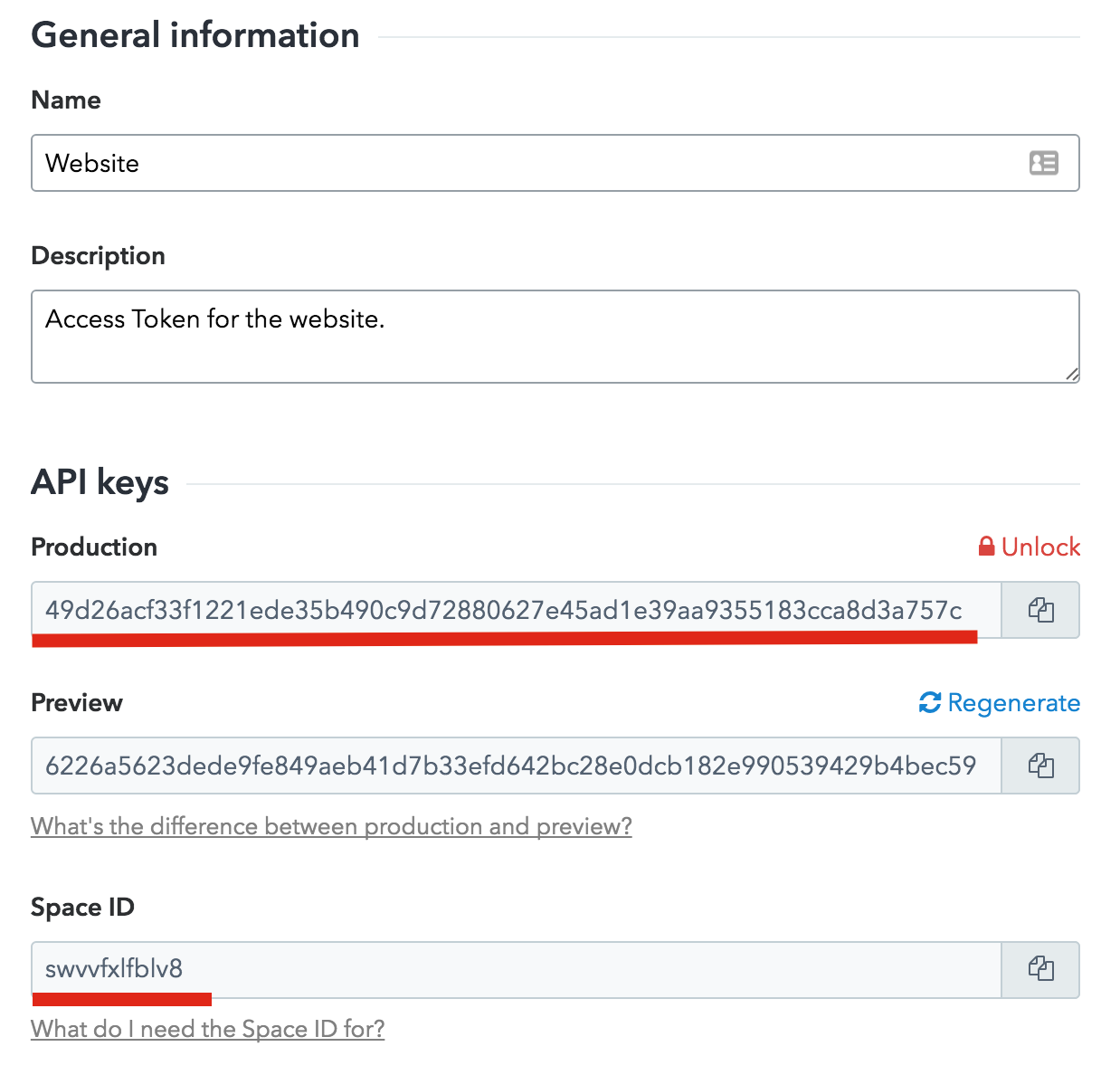Click the Space ID label
This screenshot has height=1075, width=1120.
click(82, 907)
